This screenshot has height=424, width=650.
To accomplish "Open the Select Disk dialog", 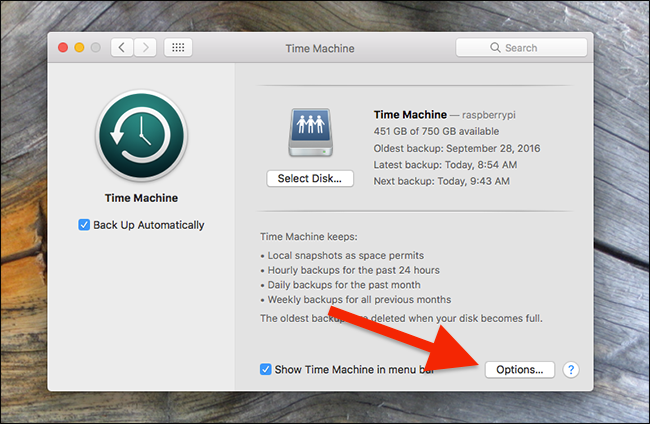I will (310, 179).
